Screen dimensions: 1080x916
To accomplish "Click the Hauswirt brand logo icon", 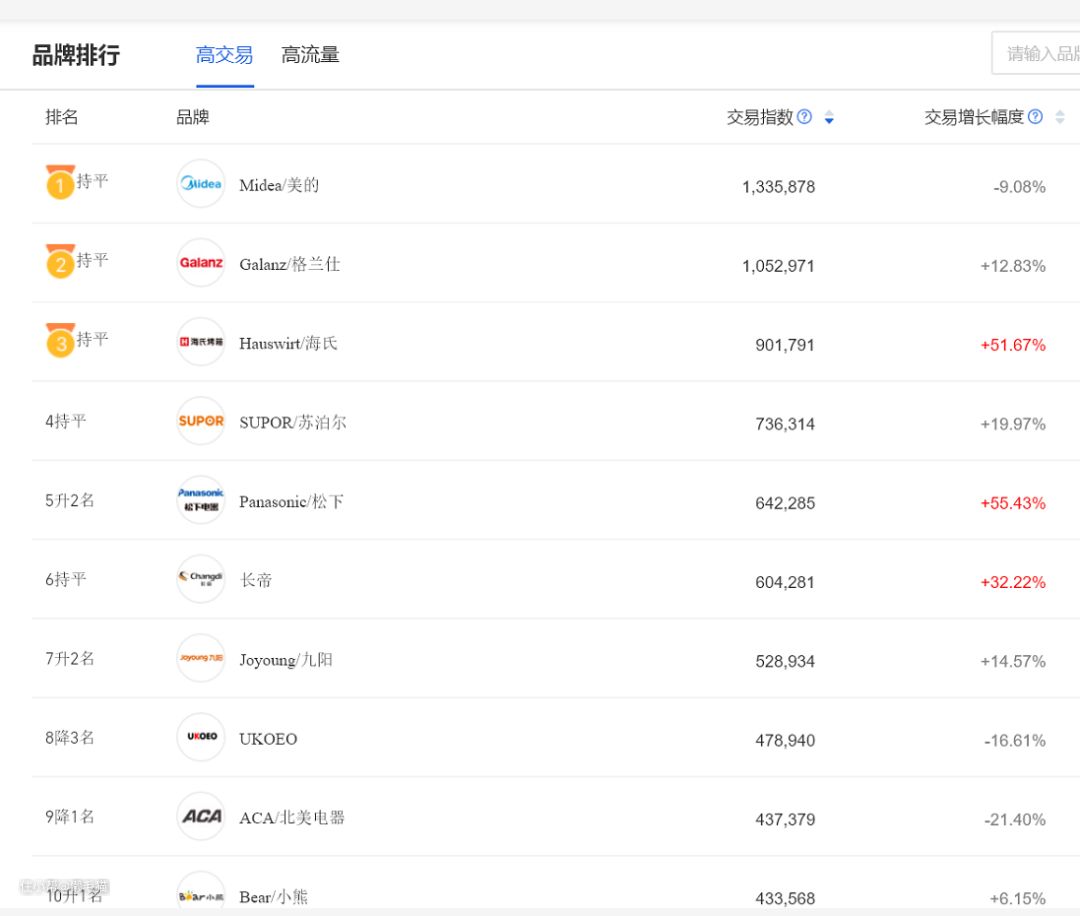I will tap(201, 342).
